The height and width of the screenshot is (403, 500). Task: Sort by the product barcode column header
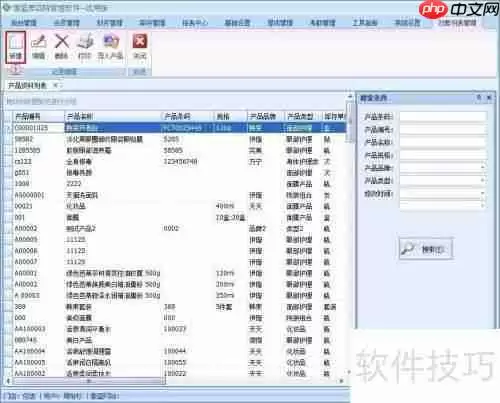(x=187, y=116)
